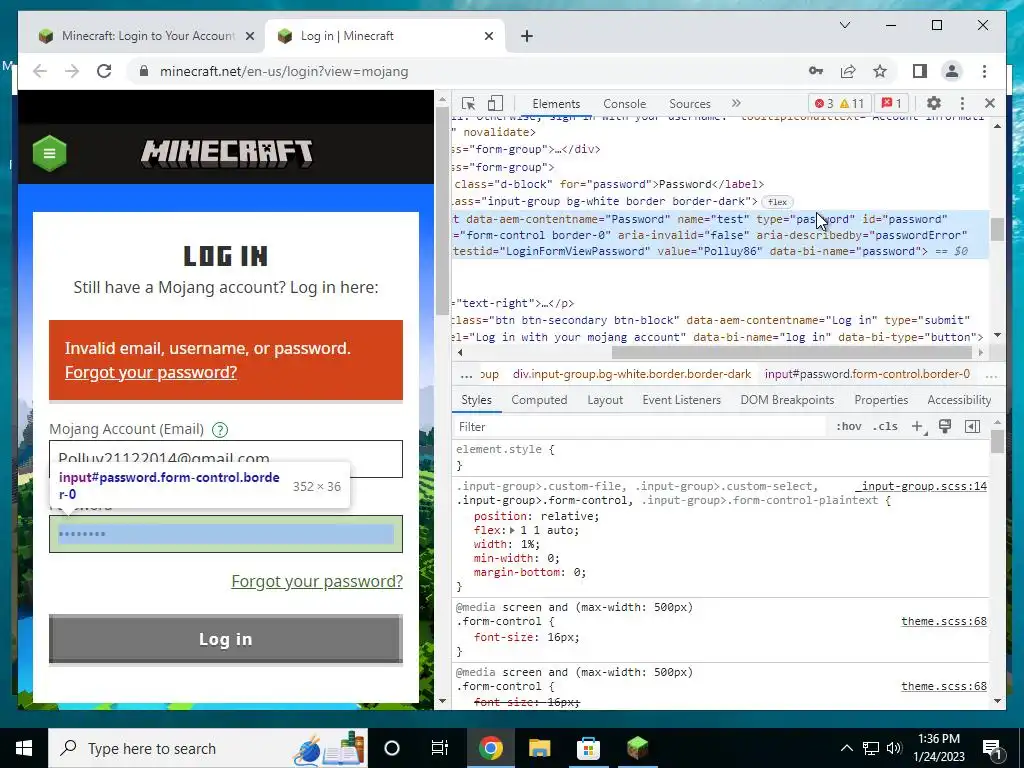Open the Layout pane tab

(x=605, y=400)
